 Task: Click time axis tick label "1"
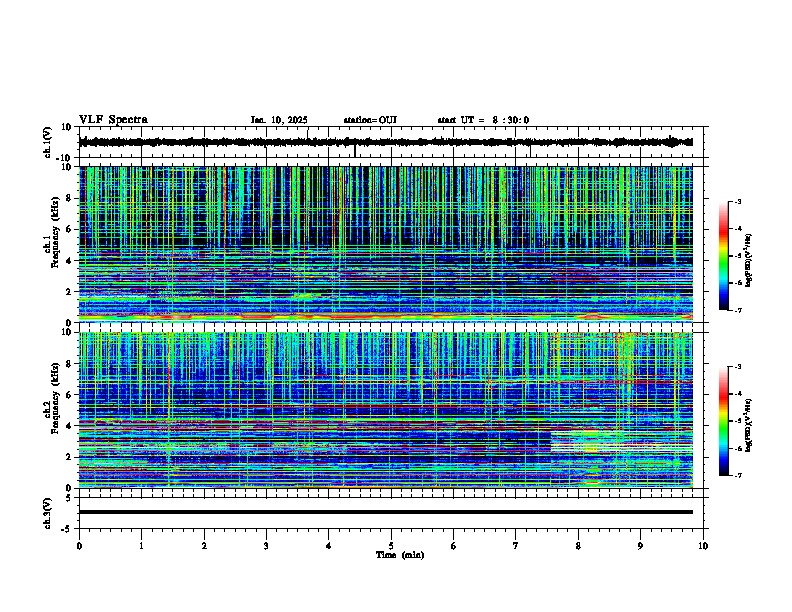pyautogui.click(x=141, y=546)
